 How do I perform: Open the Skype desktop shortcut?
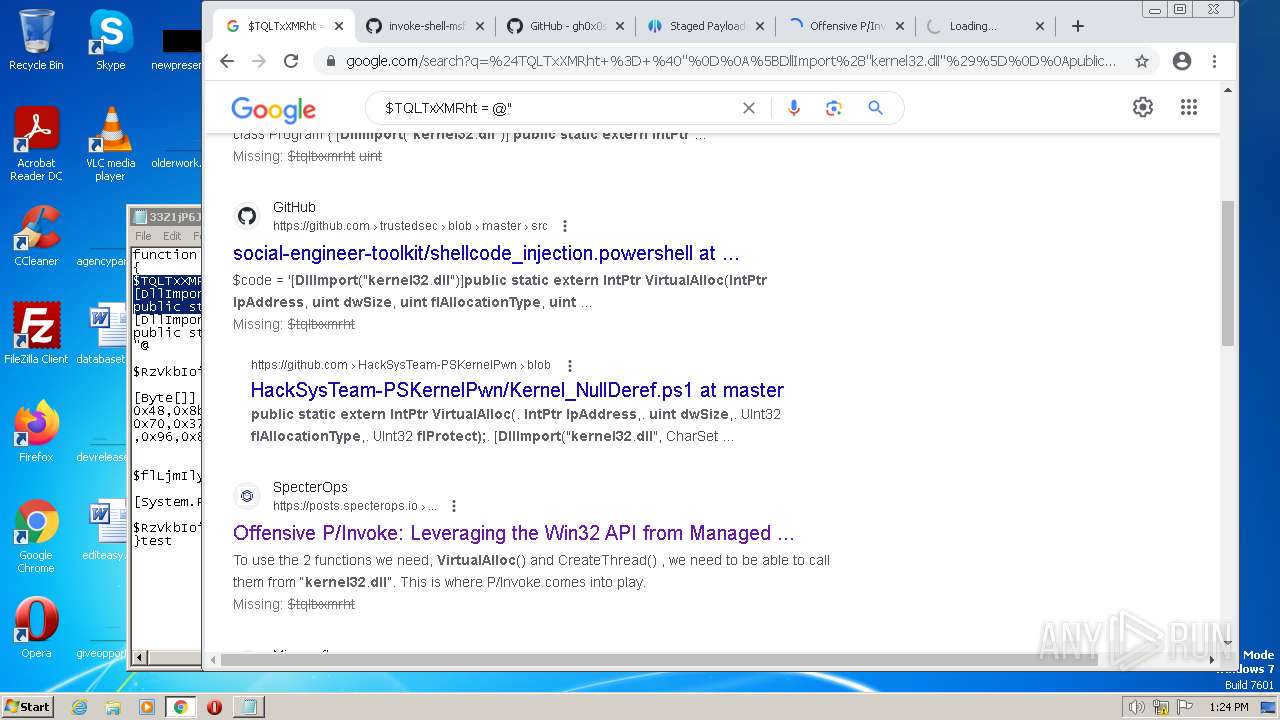click(110, 40)
